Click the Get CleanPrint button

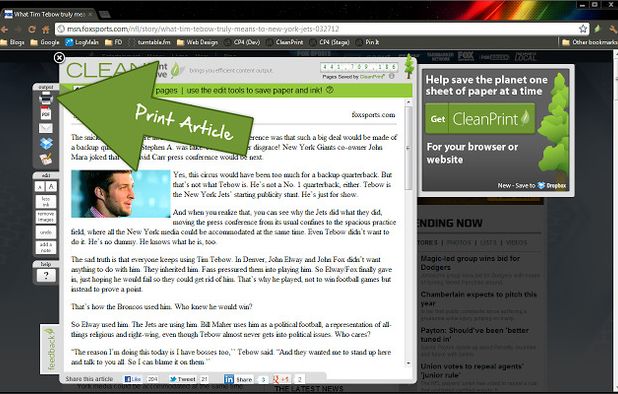point(480,119)
